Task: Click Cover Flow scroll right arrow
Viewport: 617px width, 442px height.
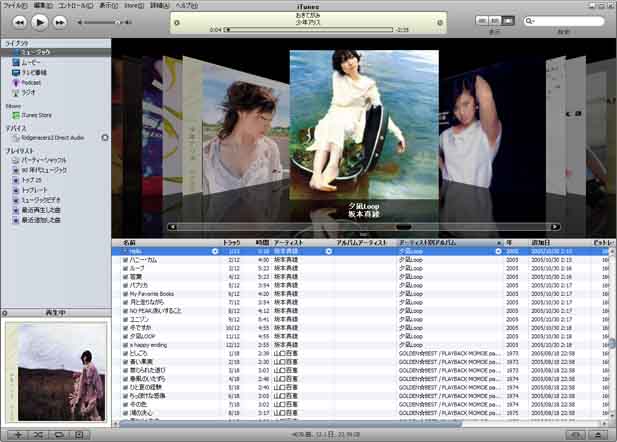Action: (555, 227)
